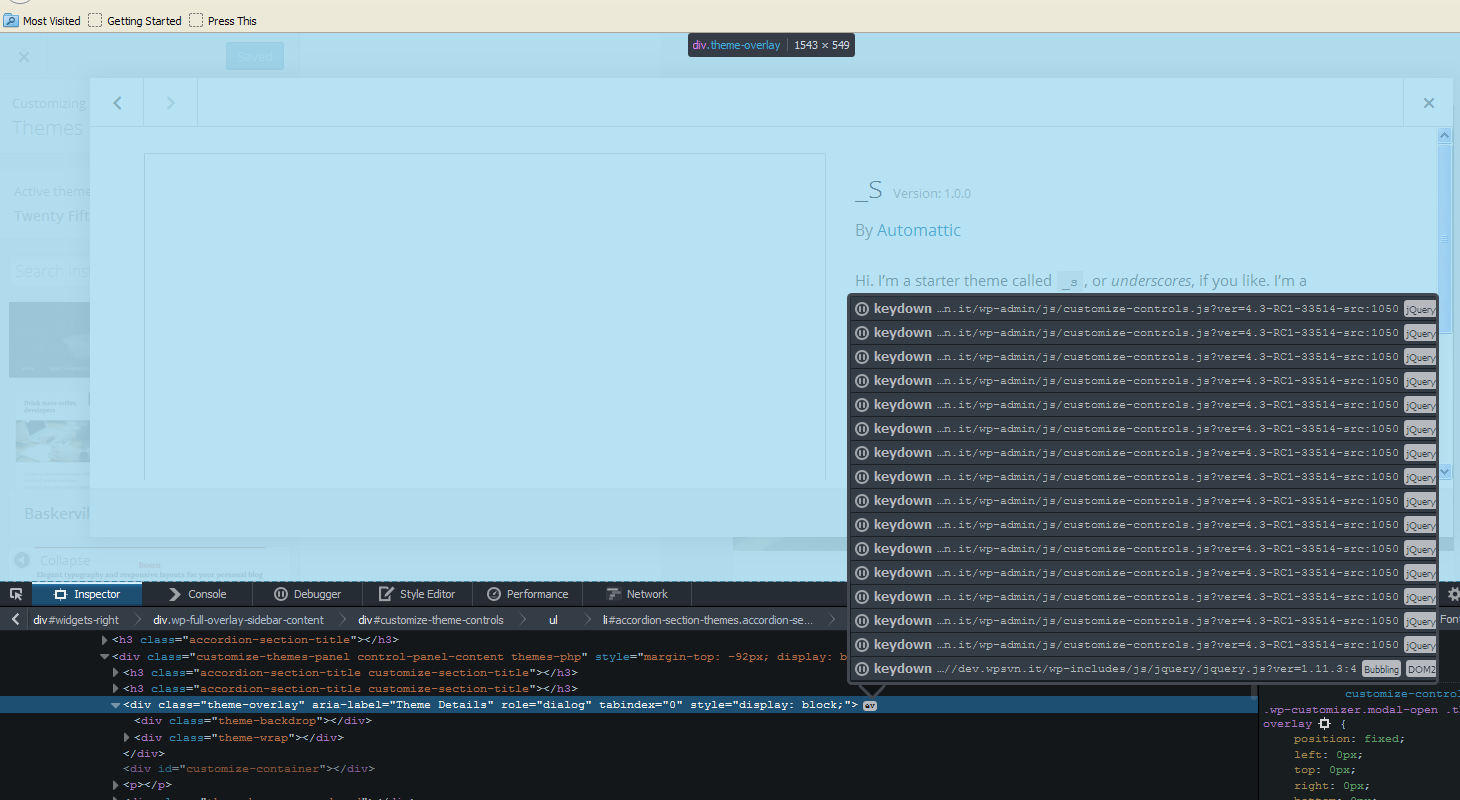This screenshot has height=800, width=1460.
Task: Click the Search installed themes field
Action: [x=50, y=271]
